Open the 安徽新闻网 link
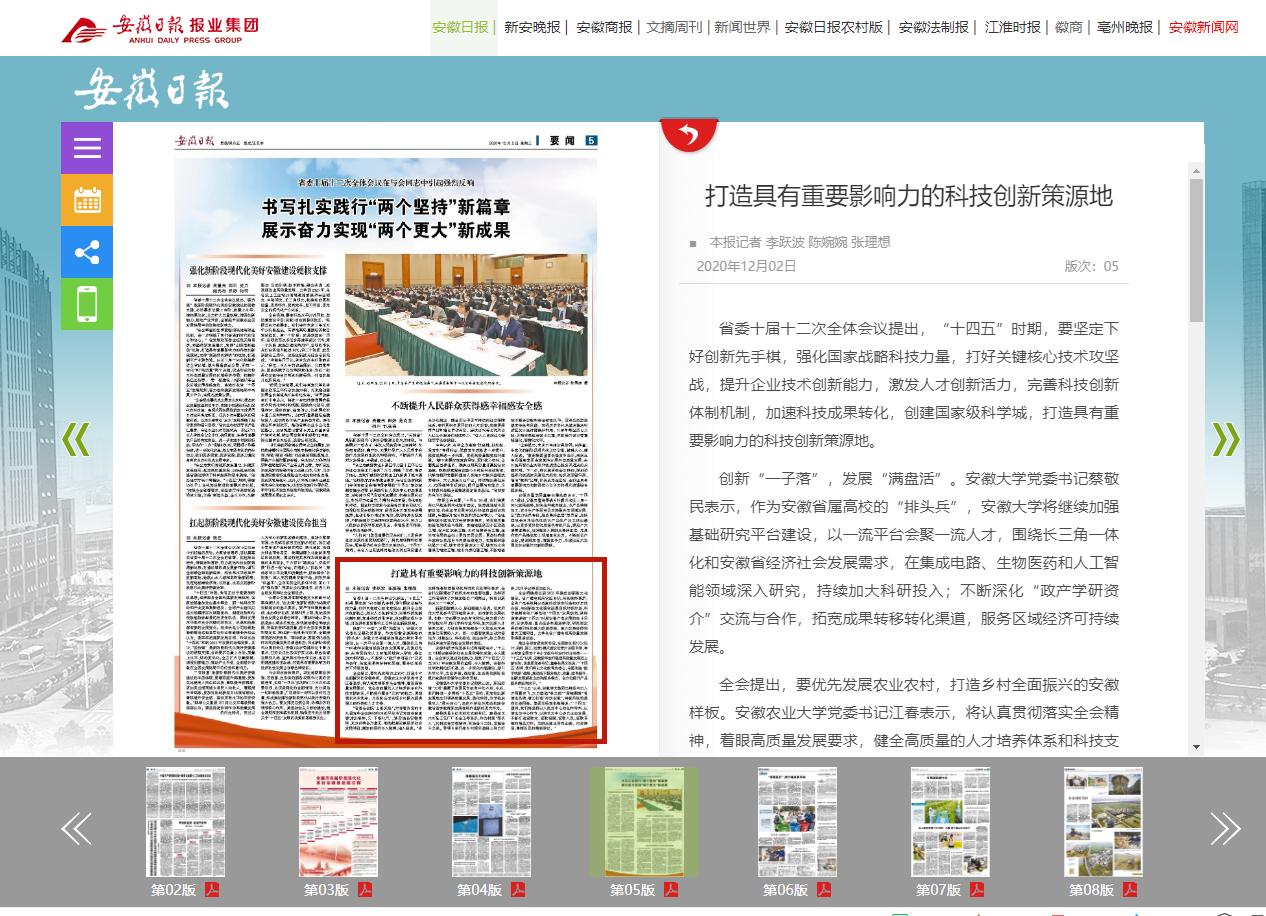The image size is (1266, 916). (1203, 27)
